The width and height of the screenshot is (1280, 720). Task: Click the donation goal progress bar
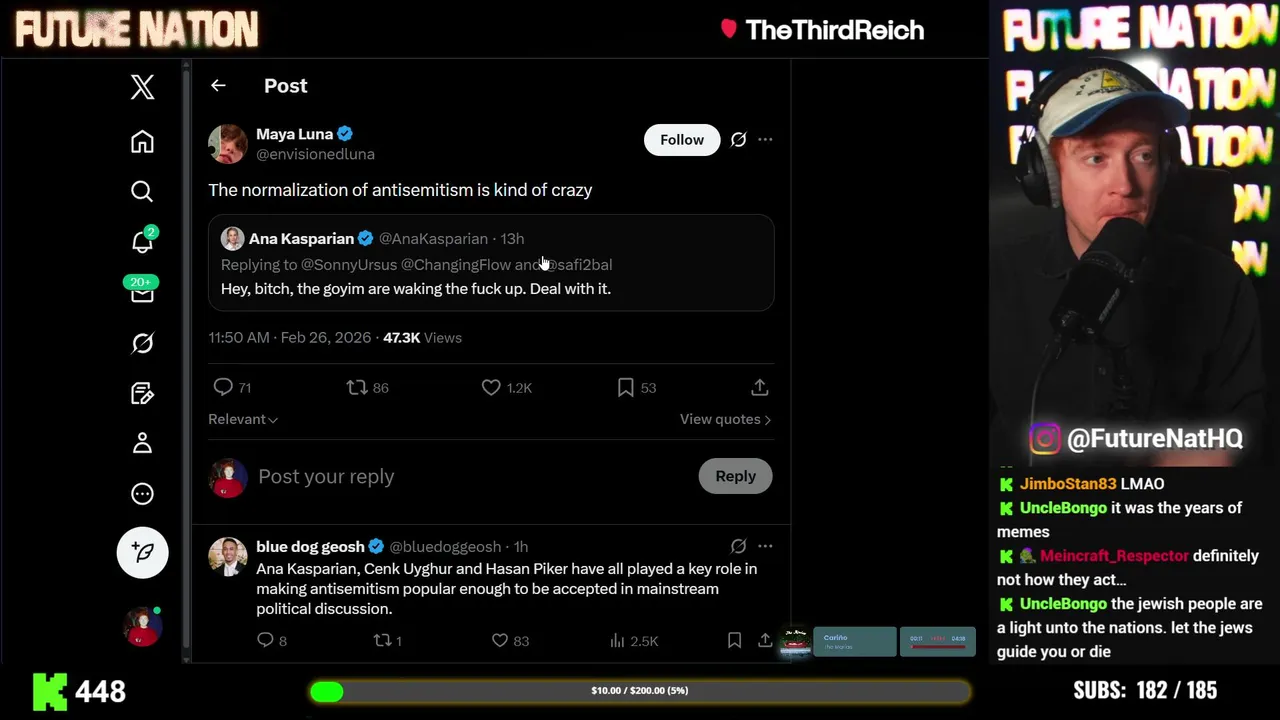click(639, 691)
